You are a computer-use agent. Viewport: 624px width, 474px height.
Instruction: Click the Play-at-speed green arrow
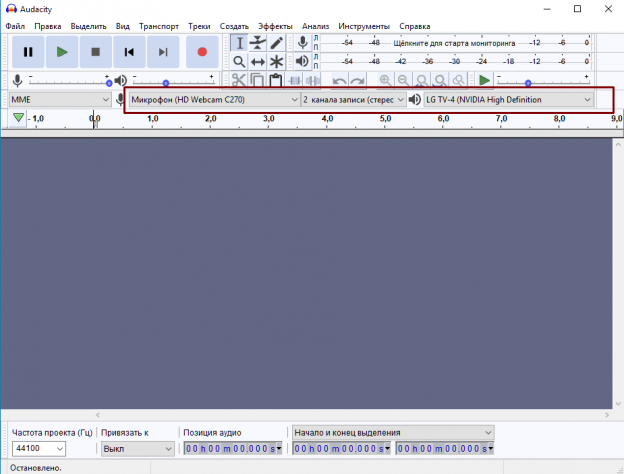(x=484, y=80)
